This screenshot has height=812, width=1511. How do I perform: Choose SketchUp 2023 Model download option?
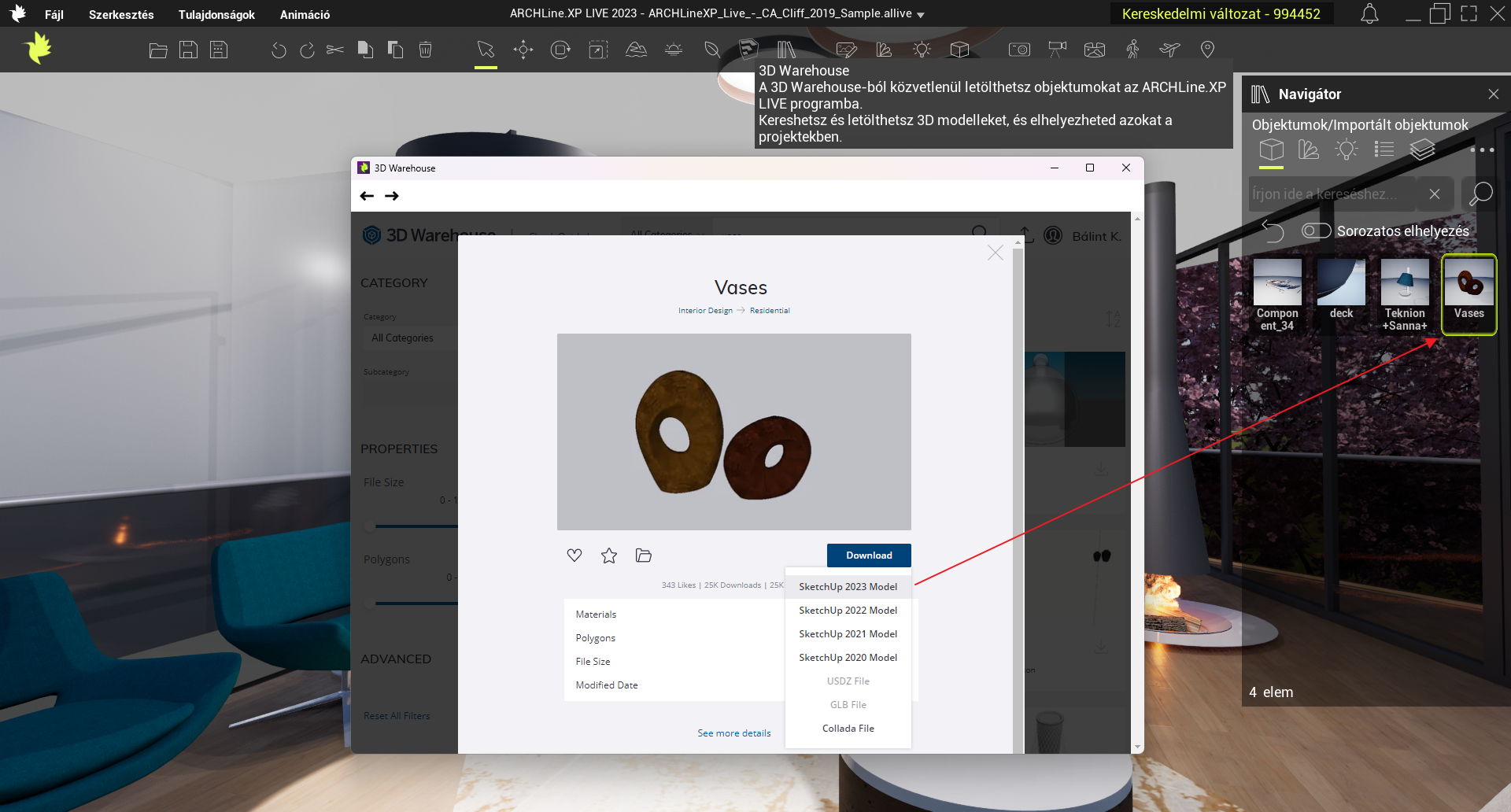848,587
